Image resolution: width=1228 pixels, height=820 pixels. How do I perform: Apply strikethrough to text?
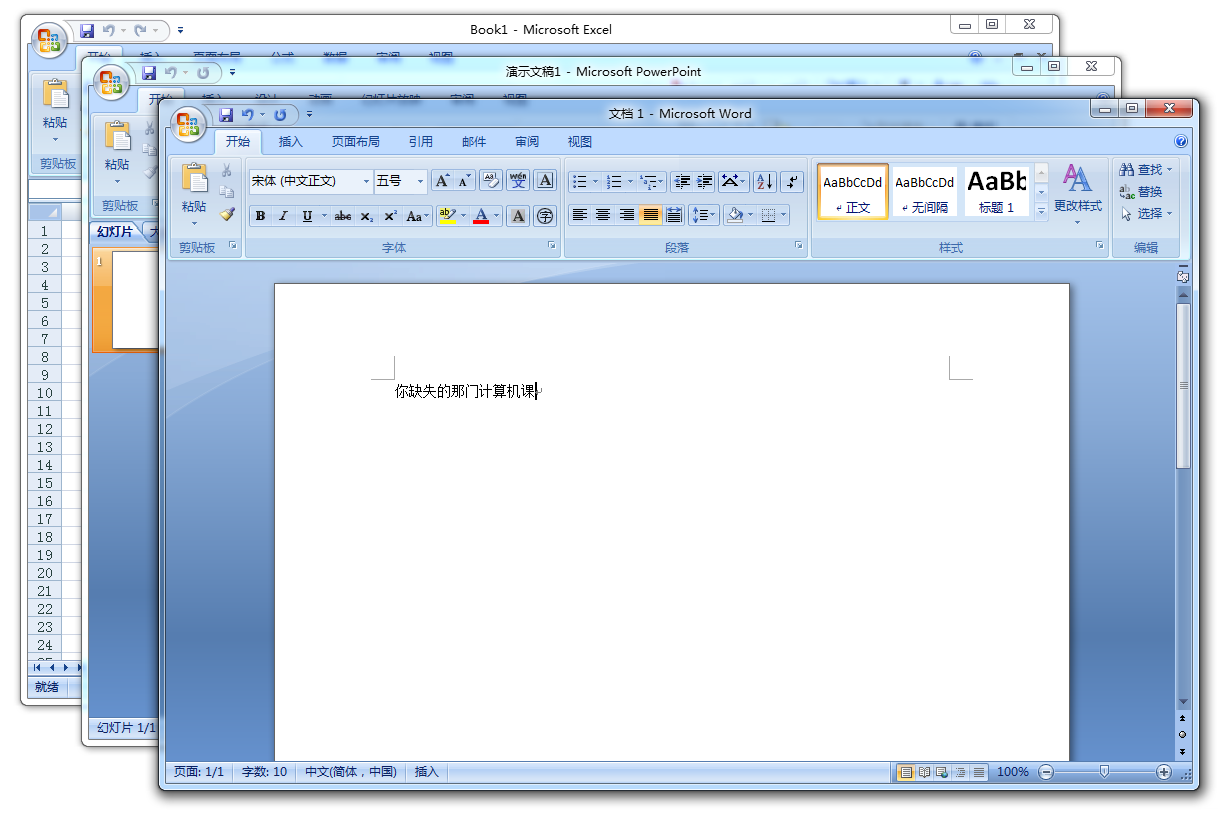tap(342, 215)
